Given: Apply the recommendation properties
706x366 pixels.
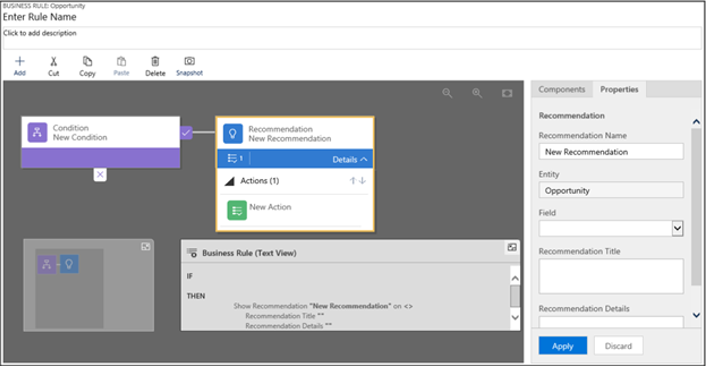Looking at the screenshot, I should tap(563, 346).
